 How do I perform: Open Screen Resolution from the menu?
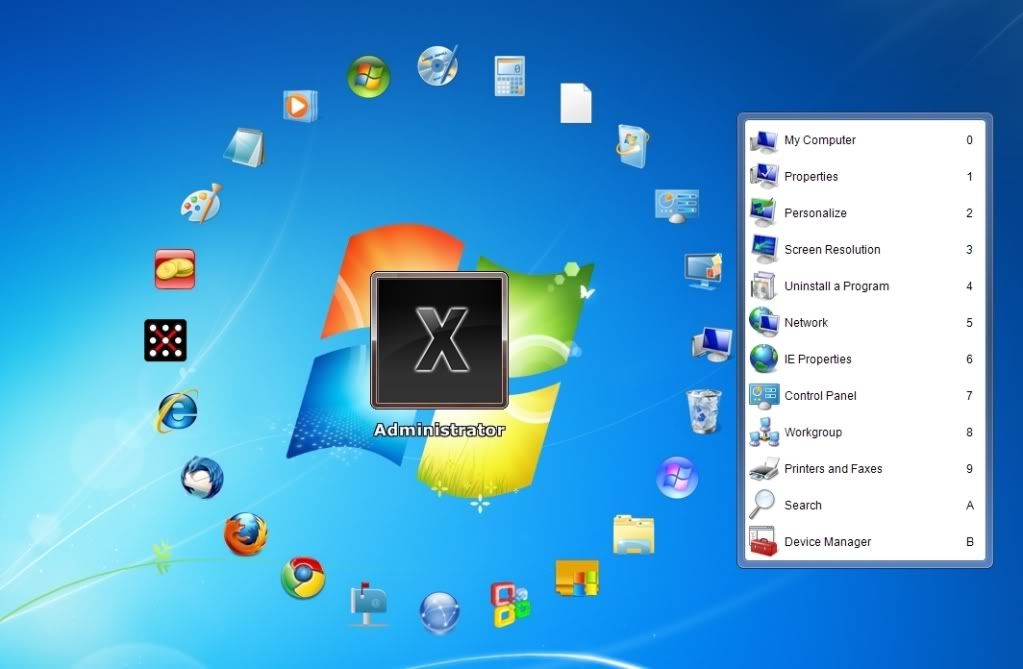(864, 249)
